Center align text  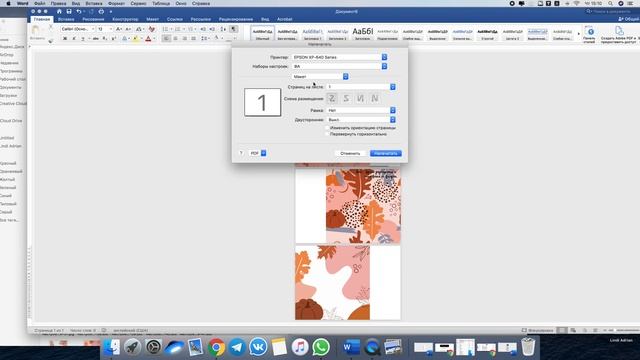point(176,38)
